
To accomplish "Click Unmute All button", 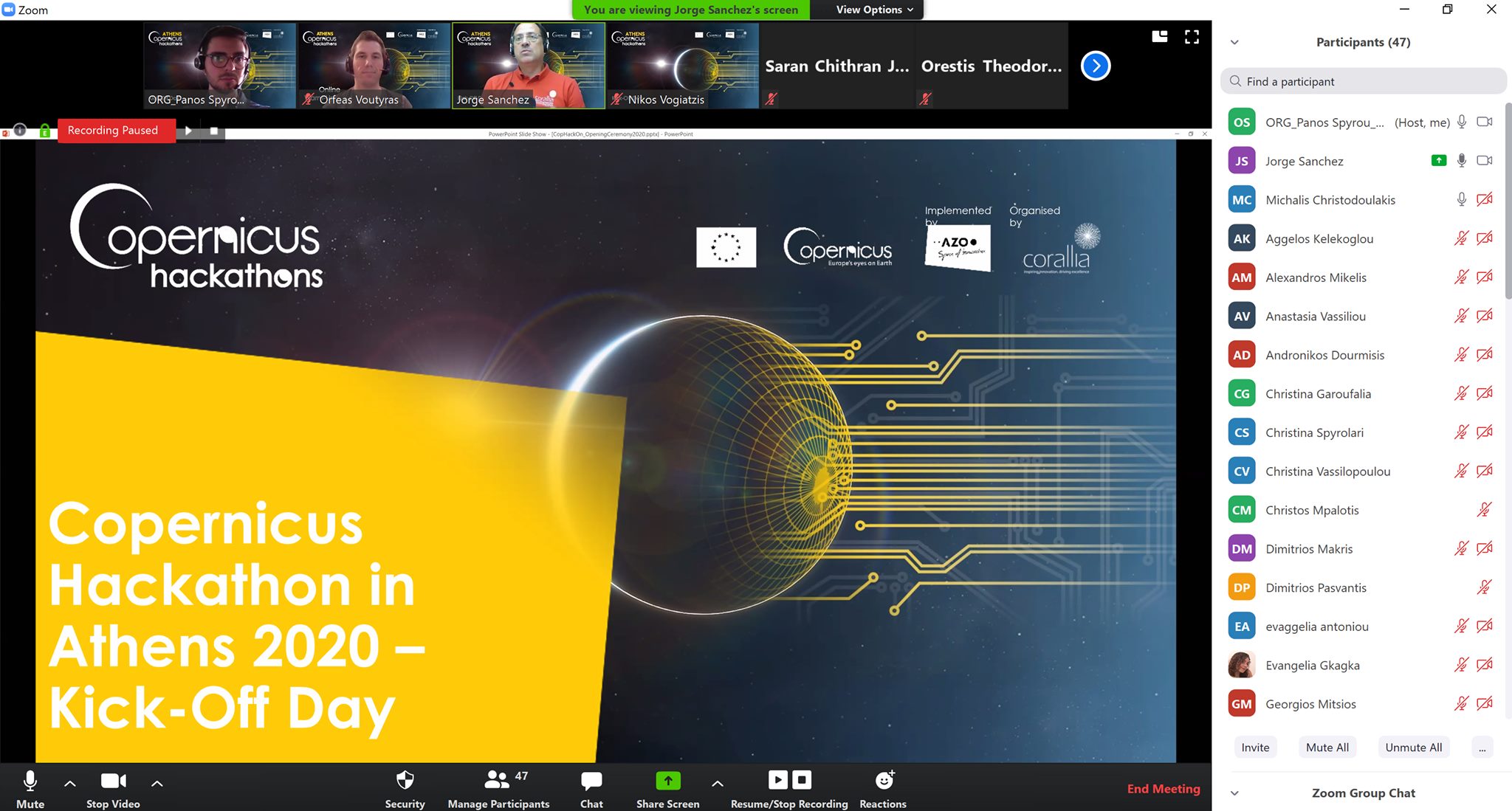I will coord(1413,748).
